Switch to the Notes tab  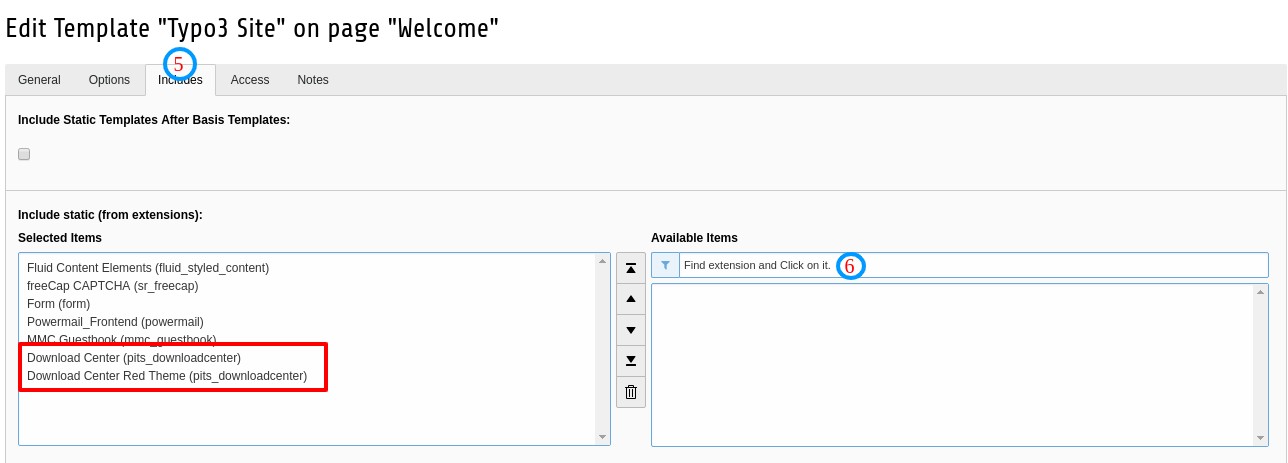tap(313, 80)
